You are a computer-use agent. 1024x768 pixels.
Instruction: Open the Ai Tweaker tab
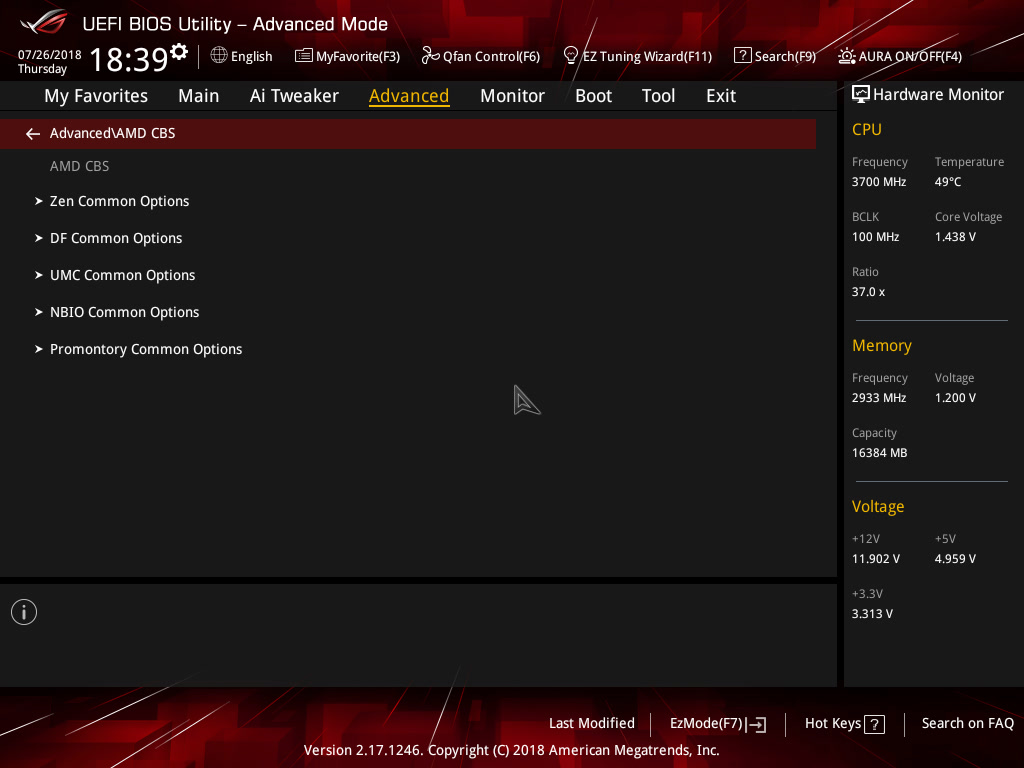click(294, 96)
